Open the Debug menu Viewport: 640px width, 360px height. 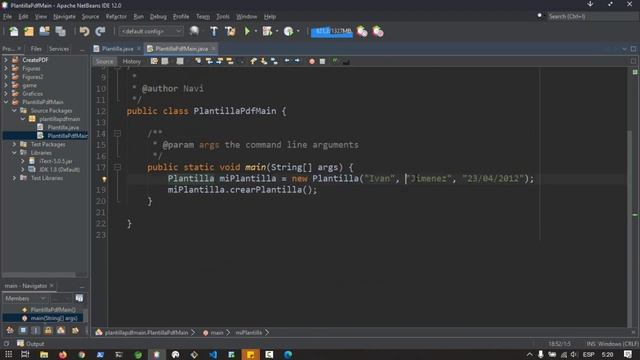(x=158, y=17)
